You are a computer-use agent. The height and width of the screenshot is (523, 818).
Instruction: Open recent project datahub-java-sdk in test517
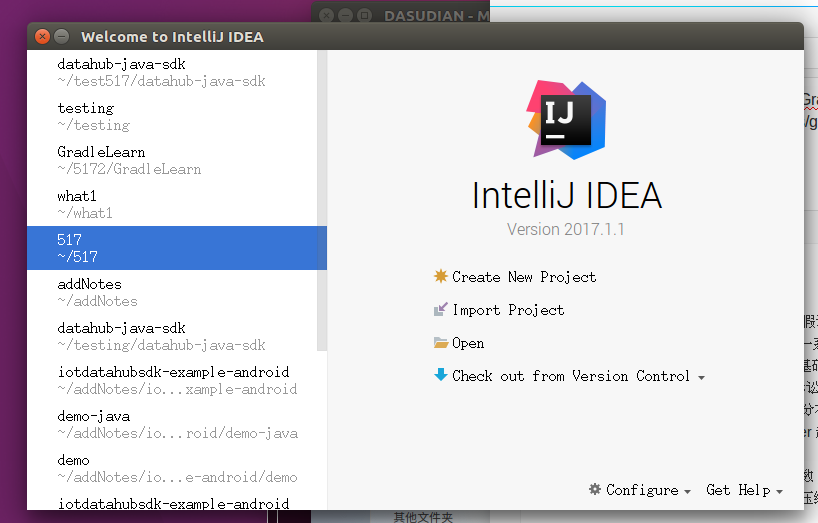click(x=177, y=72)
